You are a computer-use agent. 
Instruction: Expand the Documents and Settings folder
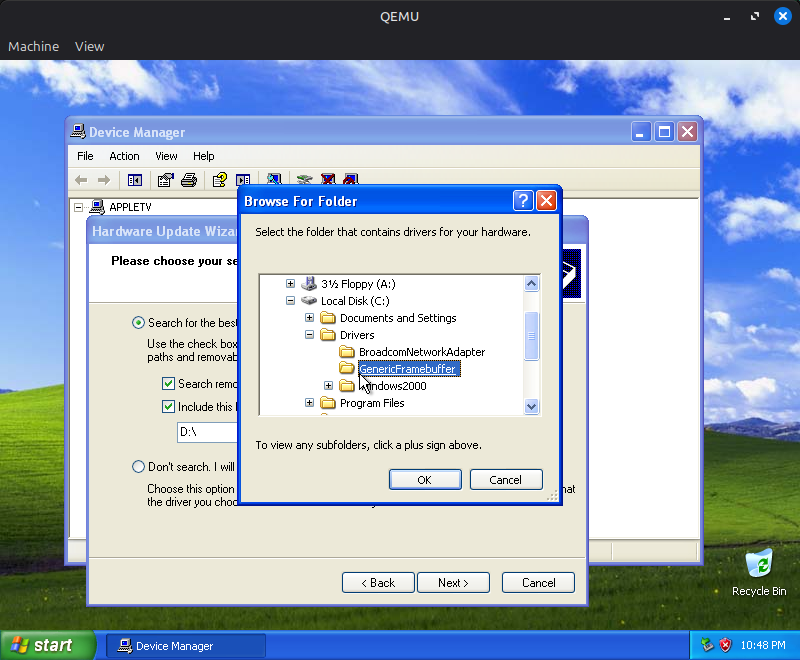(x=311, y=317)
